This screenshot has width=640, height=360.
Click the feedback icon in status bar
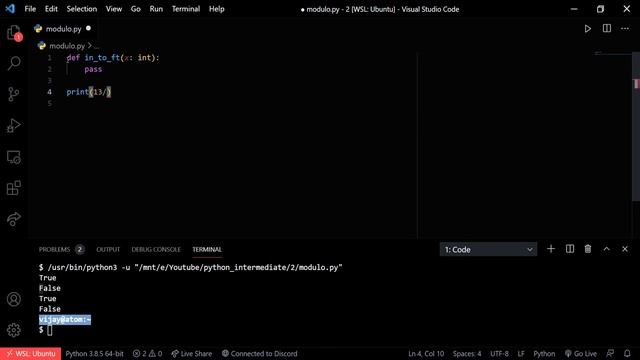coord(610,353)
